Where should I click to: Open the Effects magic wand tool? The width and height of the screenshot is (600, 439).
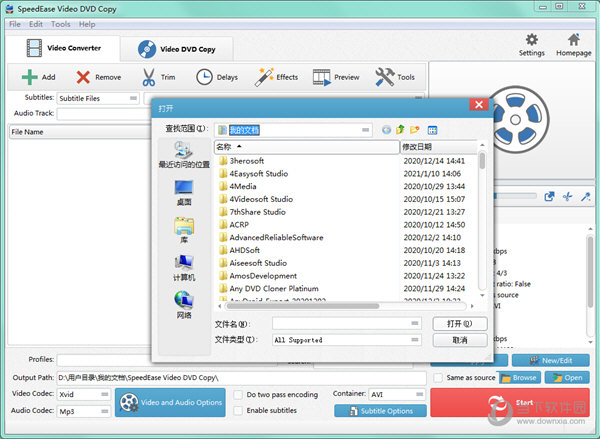(264, 77)
